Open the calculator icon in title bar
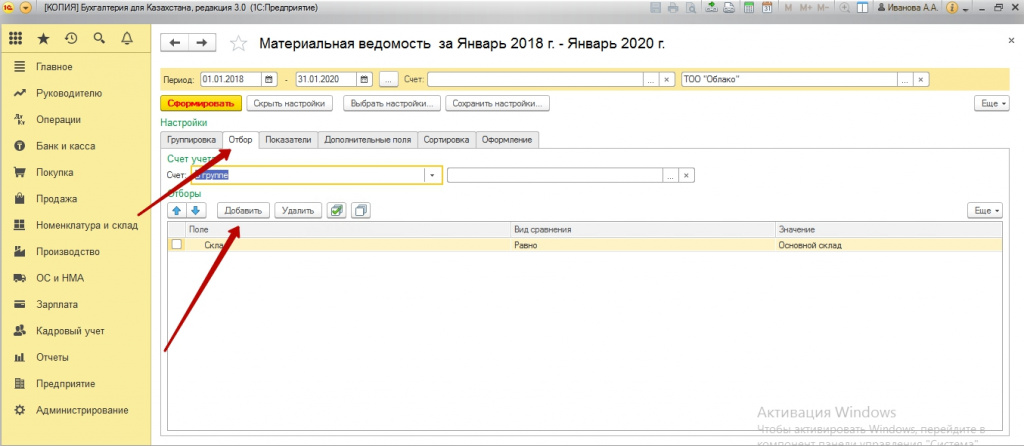1024x446 pixels. (x=750, y=8)
